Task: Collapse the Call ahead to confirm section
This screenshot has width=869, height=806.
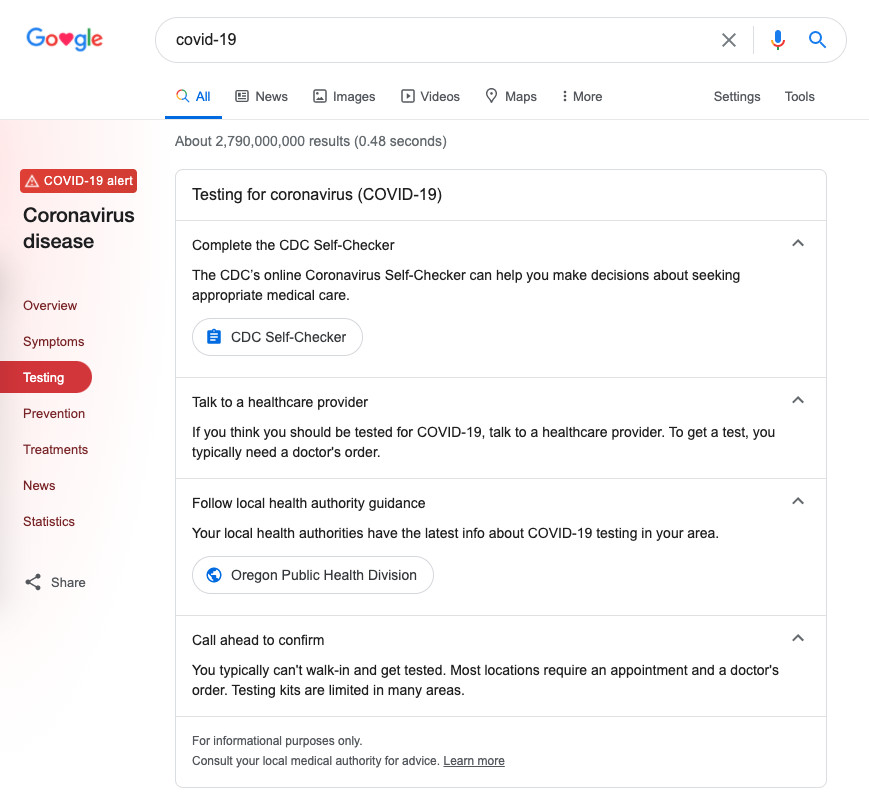Action: (797, 638)
